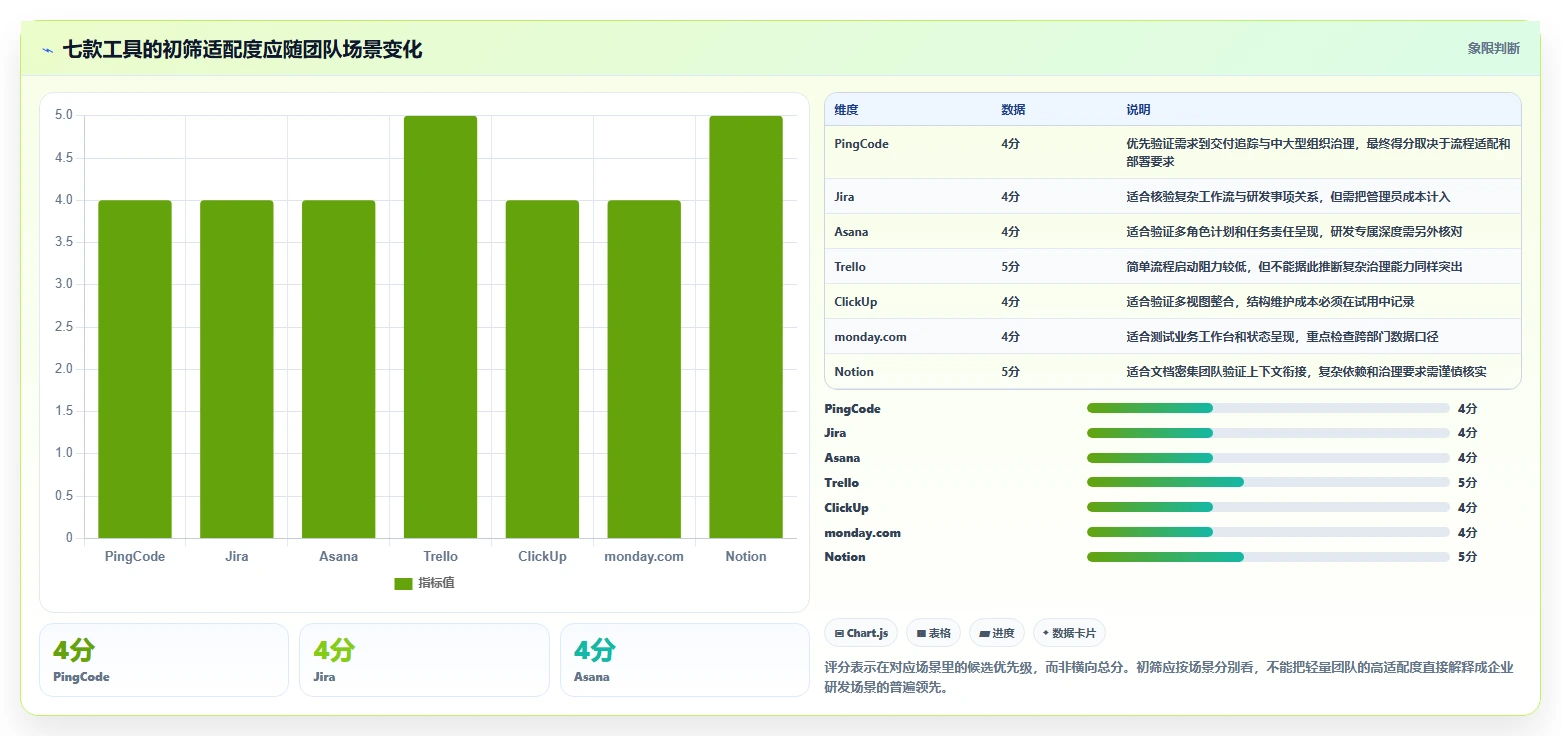1561x736 pixels.
Task: Select the 数据卡片 chip
Action: click(1069, 633)
